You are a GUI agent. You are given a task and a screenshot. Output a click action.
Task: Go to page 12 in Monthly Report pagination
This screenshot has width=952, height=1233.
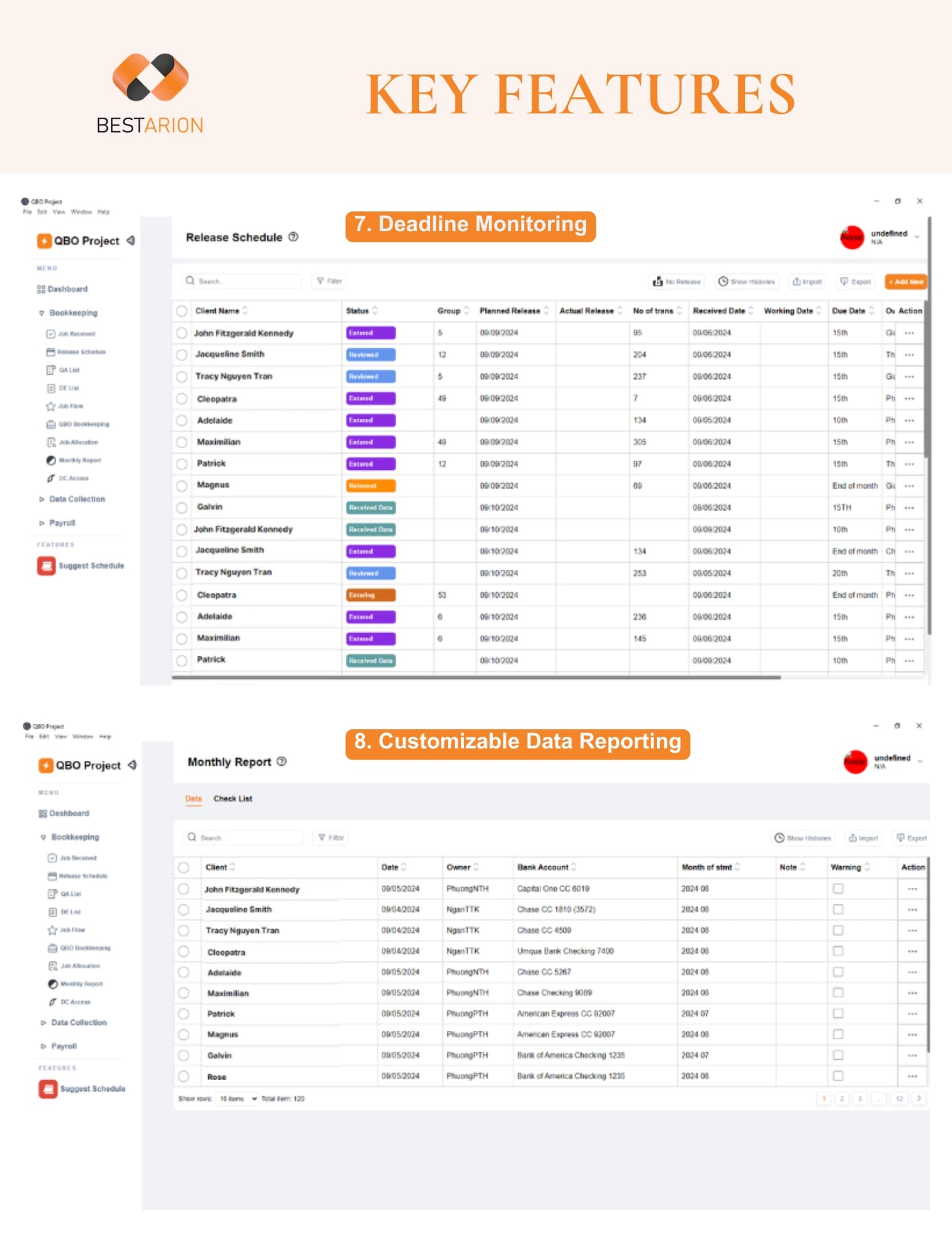click(899, 1099)
